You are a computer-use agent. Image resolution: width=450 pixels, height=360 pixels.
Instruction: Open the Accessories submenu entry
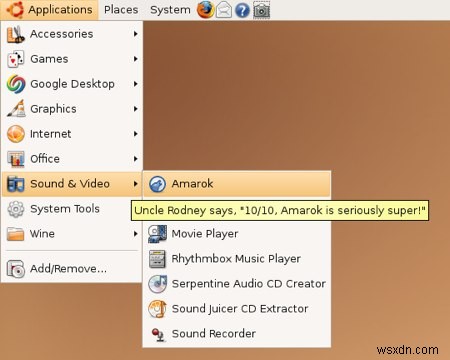coord(72,34)
